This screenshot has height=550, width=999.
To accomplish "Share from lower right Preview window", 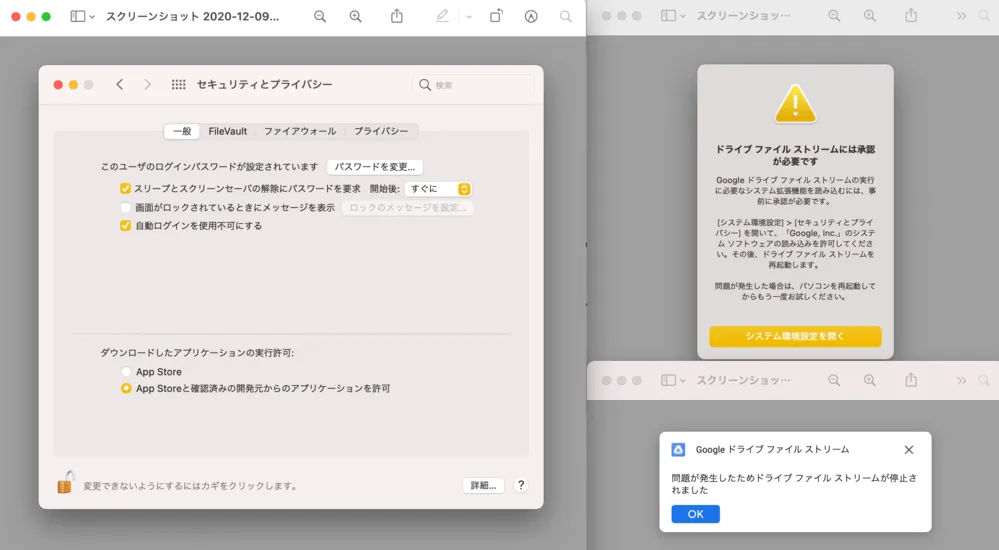I will 911,380.
